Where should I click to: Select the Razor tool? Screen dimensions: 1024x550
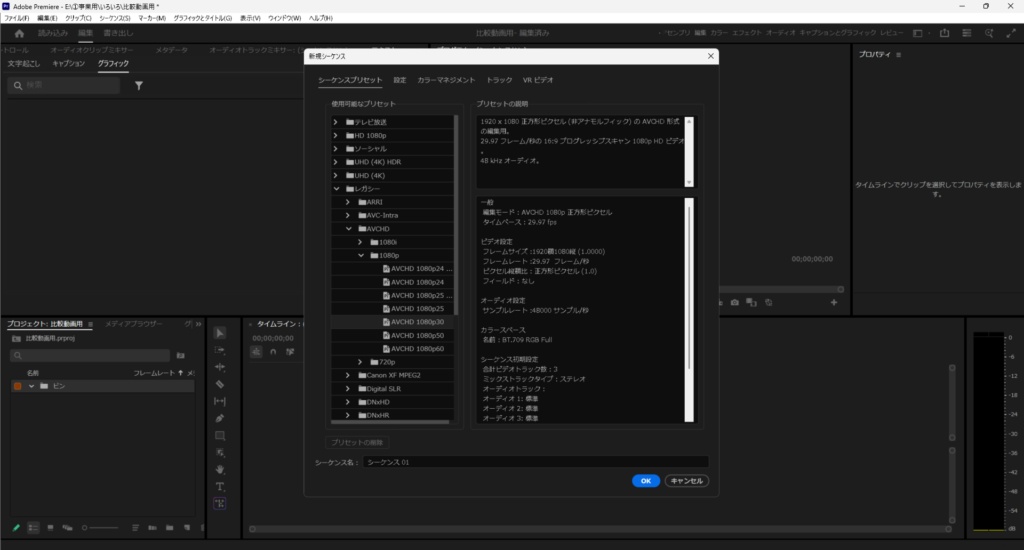pyautogui.click(x=220, y=384)
